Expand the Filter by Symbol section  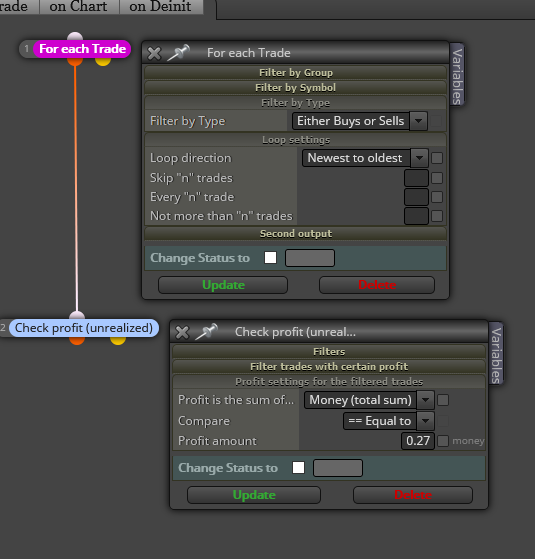(x=295, y=87)
